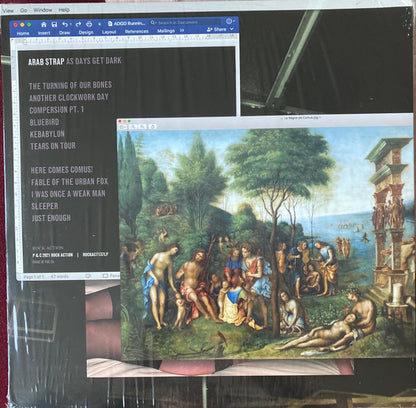Click the share icon in Preview toolbar

(152, 127)
